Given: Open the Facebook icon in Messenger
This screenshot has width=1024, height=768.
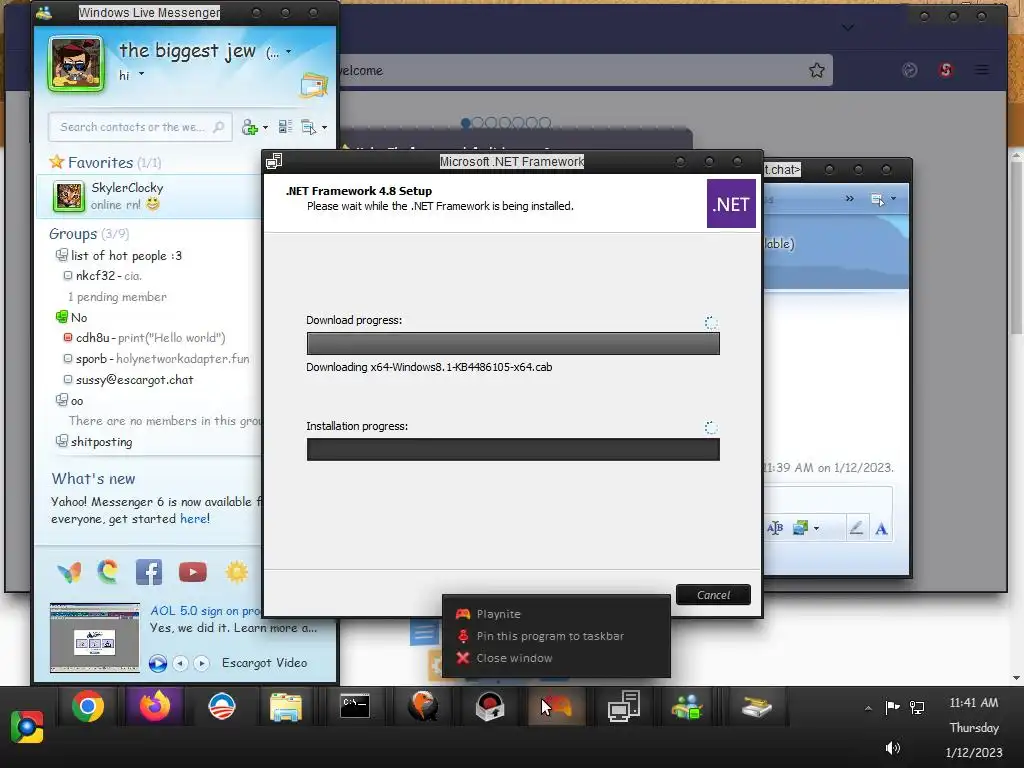Looking at the screenshot, I should point(149,572).
